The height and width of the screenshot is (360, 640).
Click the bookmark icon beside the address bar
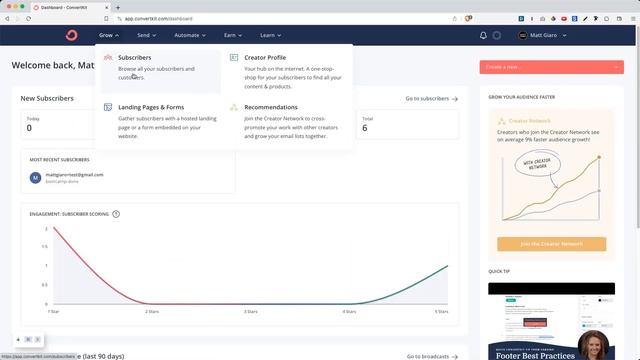[x=107, y=19]
